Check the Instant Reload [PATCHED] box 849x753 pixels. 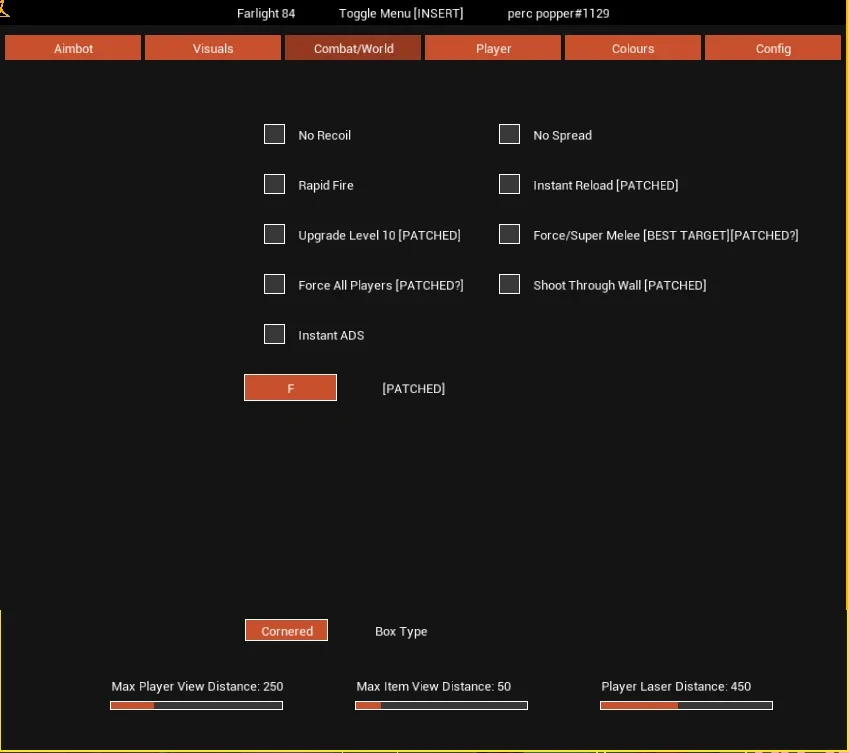pos(510,184)
